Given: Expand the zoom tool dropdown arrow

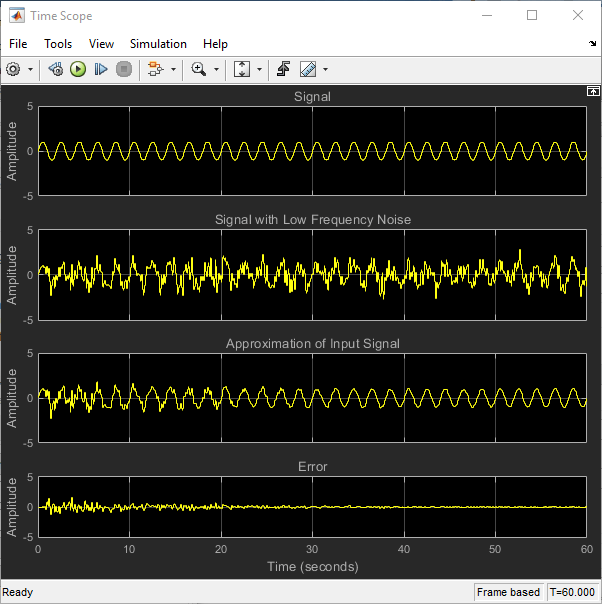Looking at the screenshot, I should [216, 70].
